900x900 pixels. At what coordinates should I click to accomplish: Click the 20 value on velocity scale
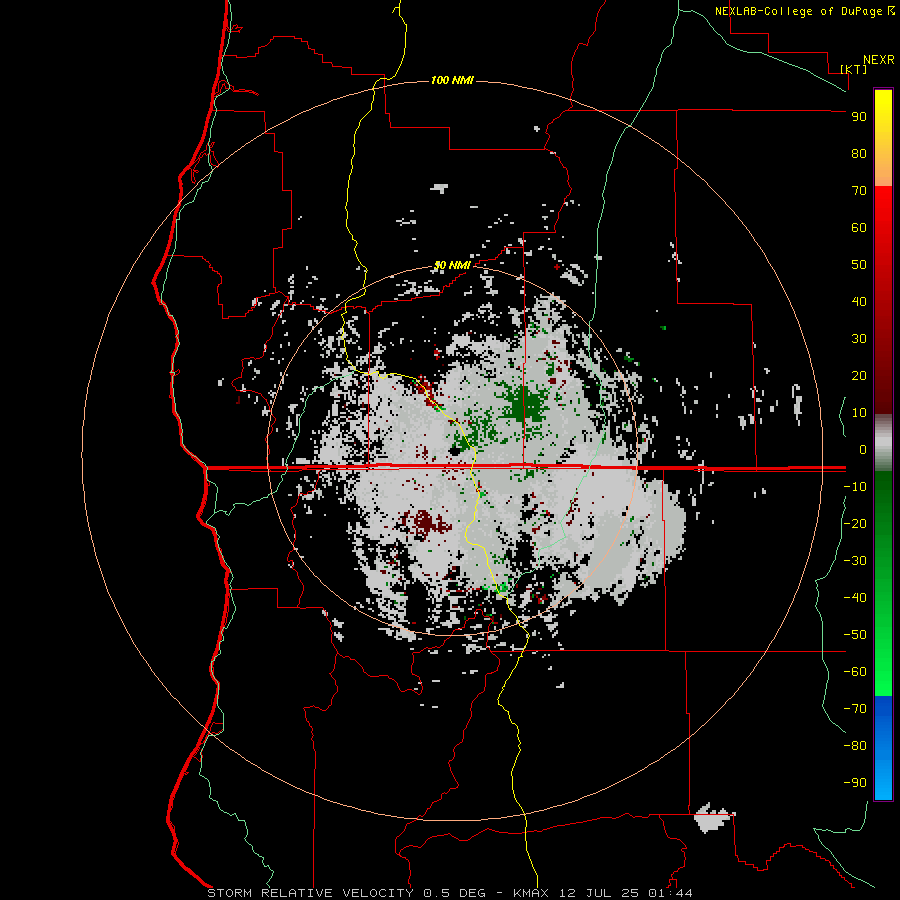coord(859,376)
